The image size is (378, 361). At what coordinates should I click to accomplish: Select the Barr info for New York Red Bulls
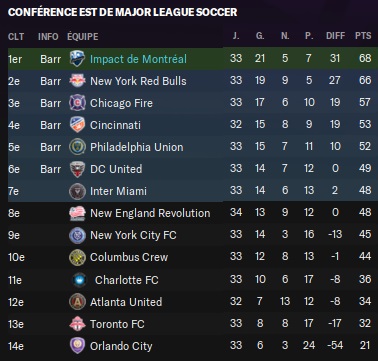[x=51, y=81]
